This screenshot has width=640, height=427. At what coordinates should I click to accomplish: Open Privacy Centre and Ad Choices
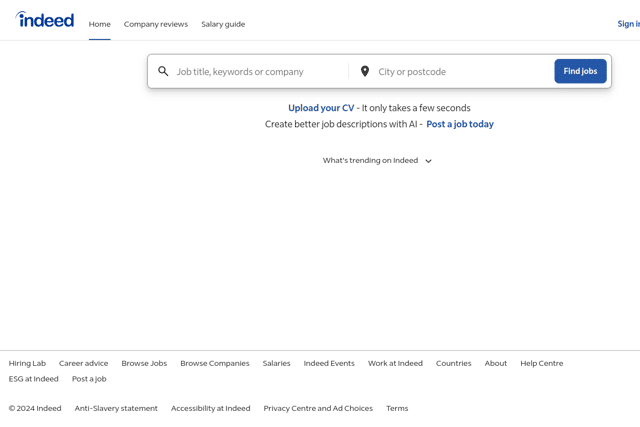(318, 408)
